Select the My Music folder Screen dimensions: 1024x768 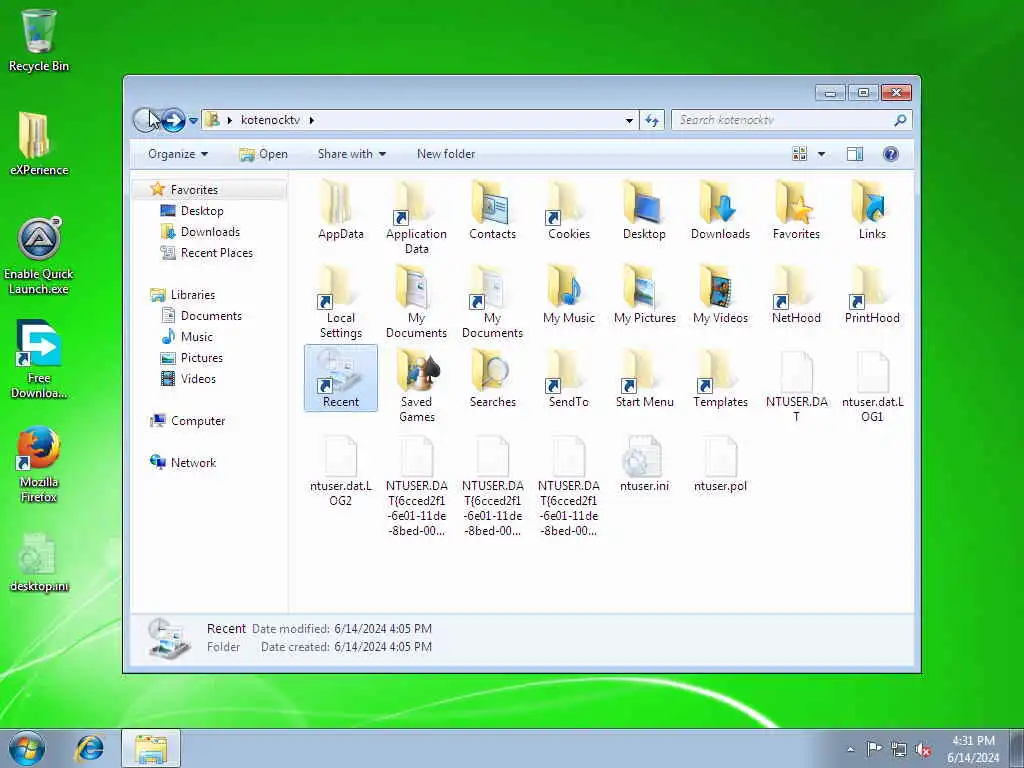[x=568, y=295]
